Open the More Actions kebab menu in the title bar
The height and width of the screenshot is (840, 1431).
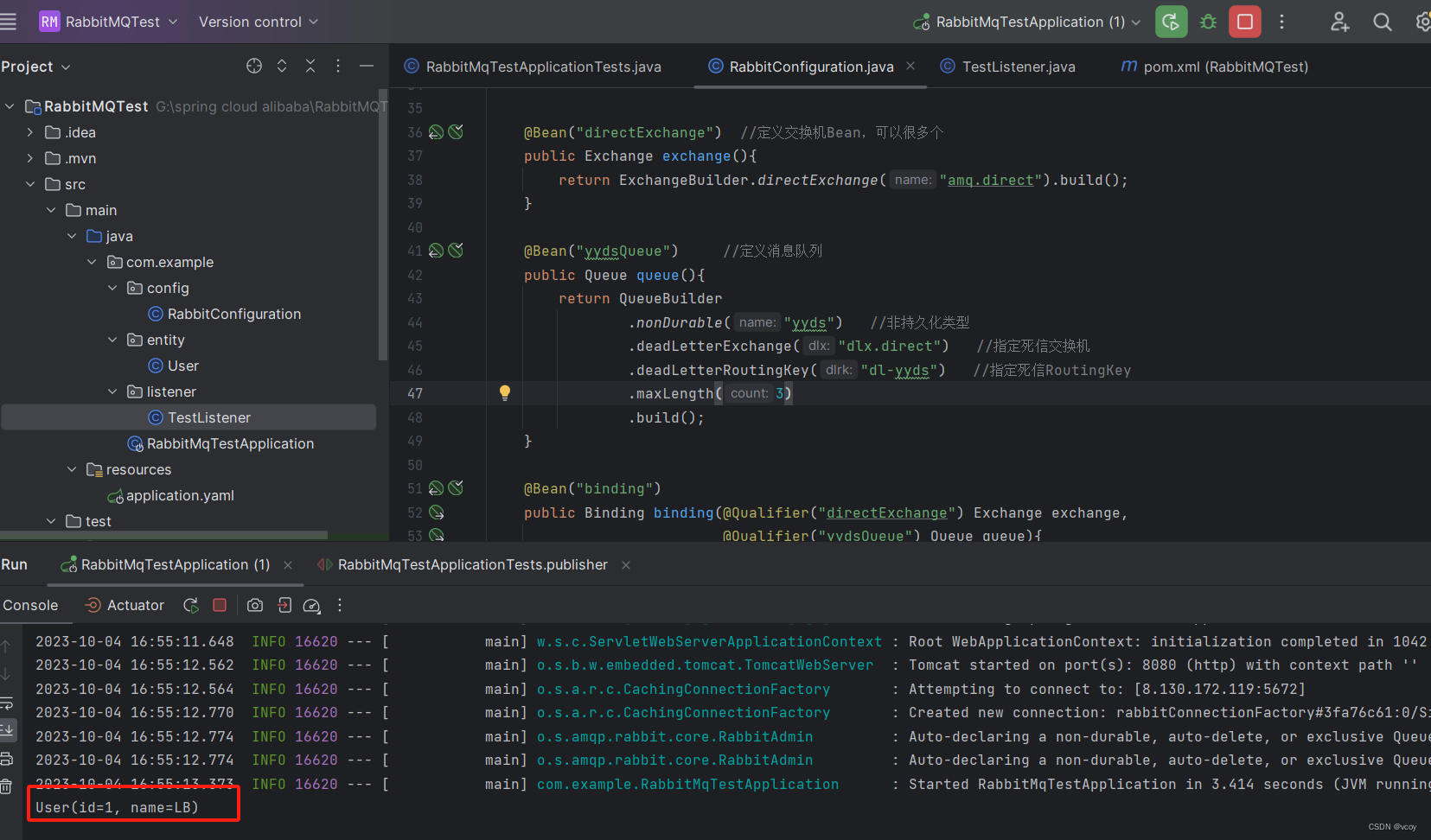[x=1281, y=22]
